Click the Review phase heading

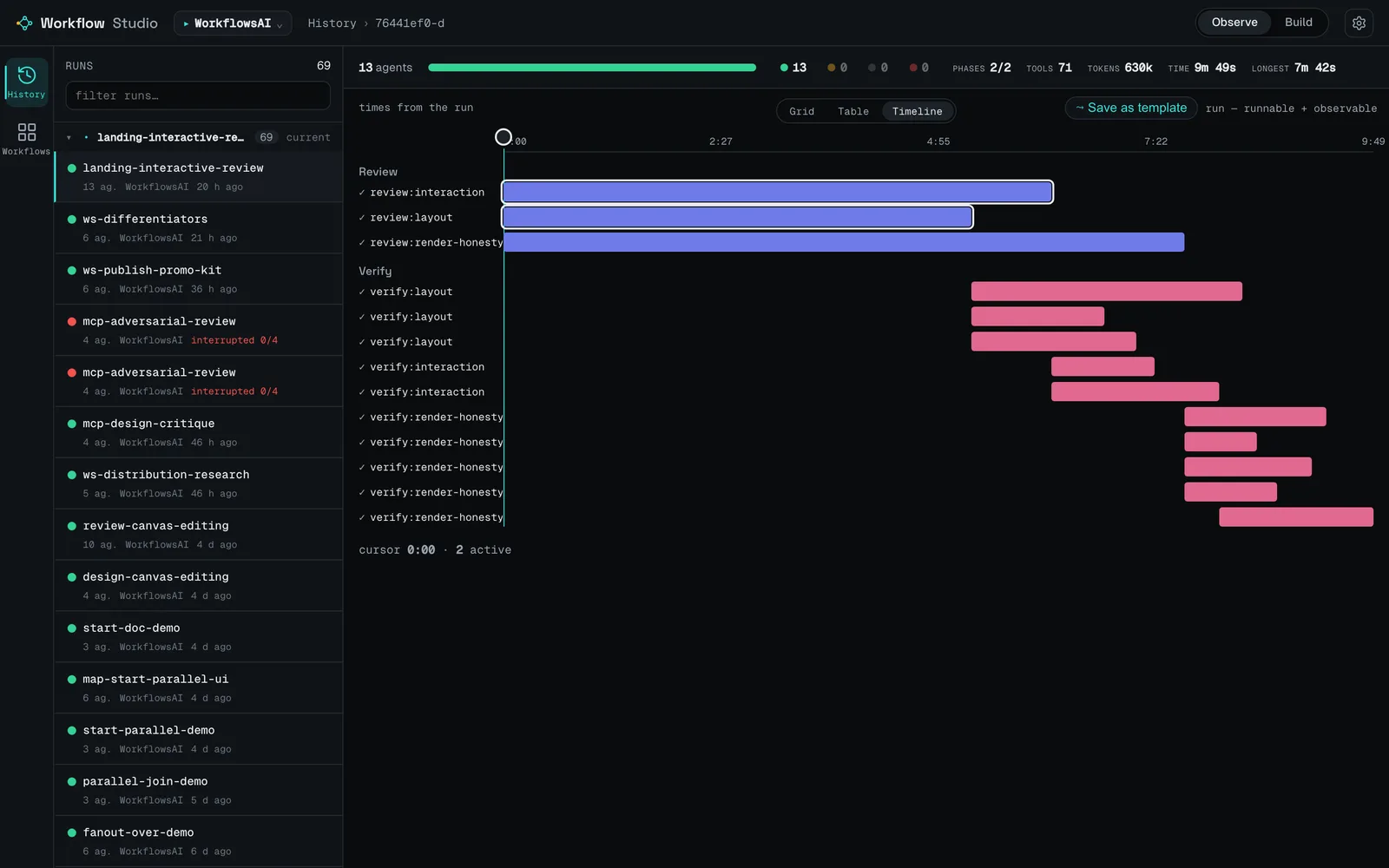click(x=379, y=172)
